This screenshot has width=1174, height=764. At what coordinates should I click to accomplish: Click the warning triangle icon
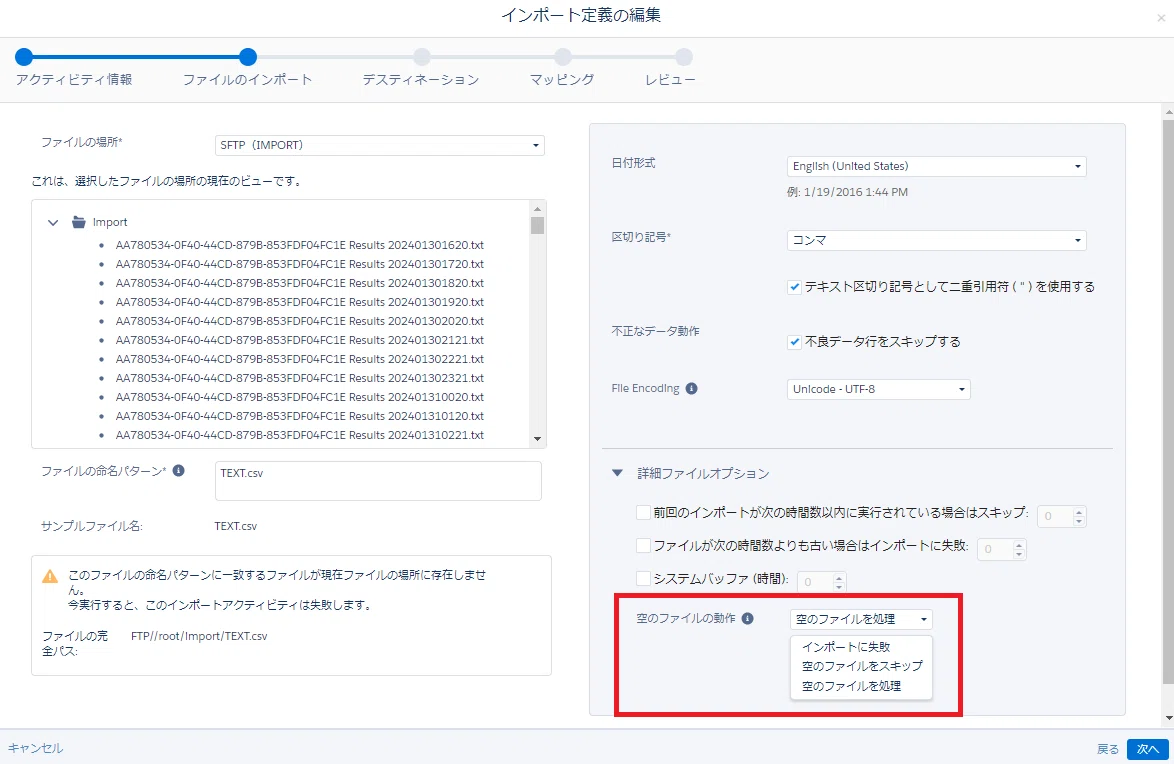tap(49, 576)
